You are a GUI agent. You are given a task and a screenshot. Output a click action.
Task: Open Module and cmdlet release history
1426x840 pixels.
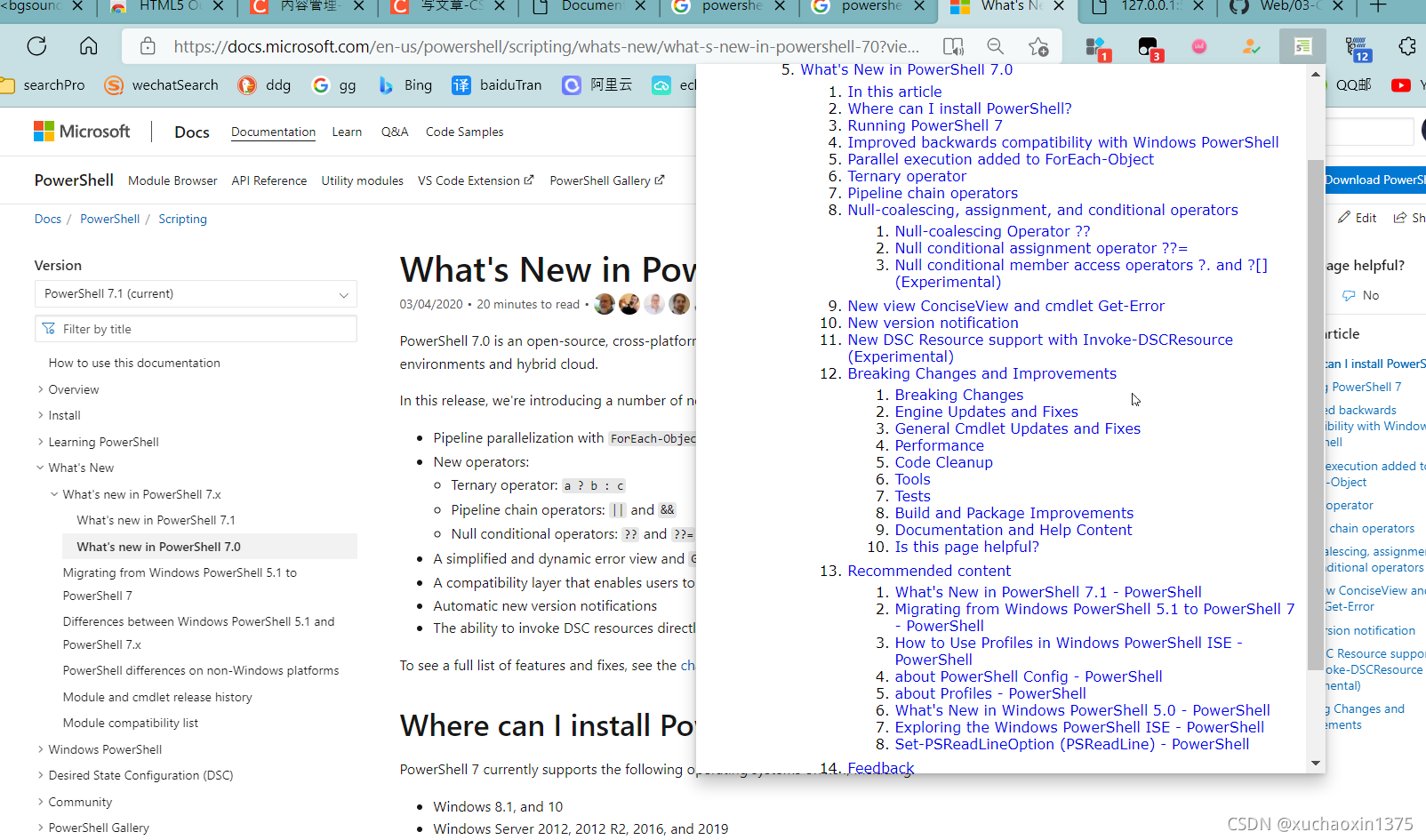157,697
